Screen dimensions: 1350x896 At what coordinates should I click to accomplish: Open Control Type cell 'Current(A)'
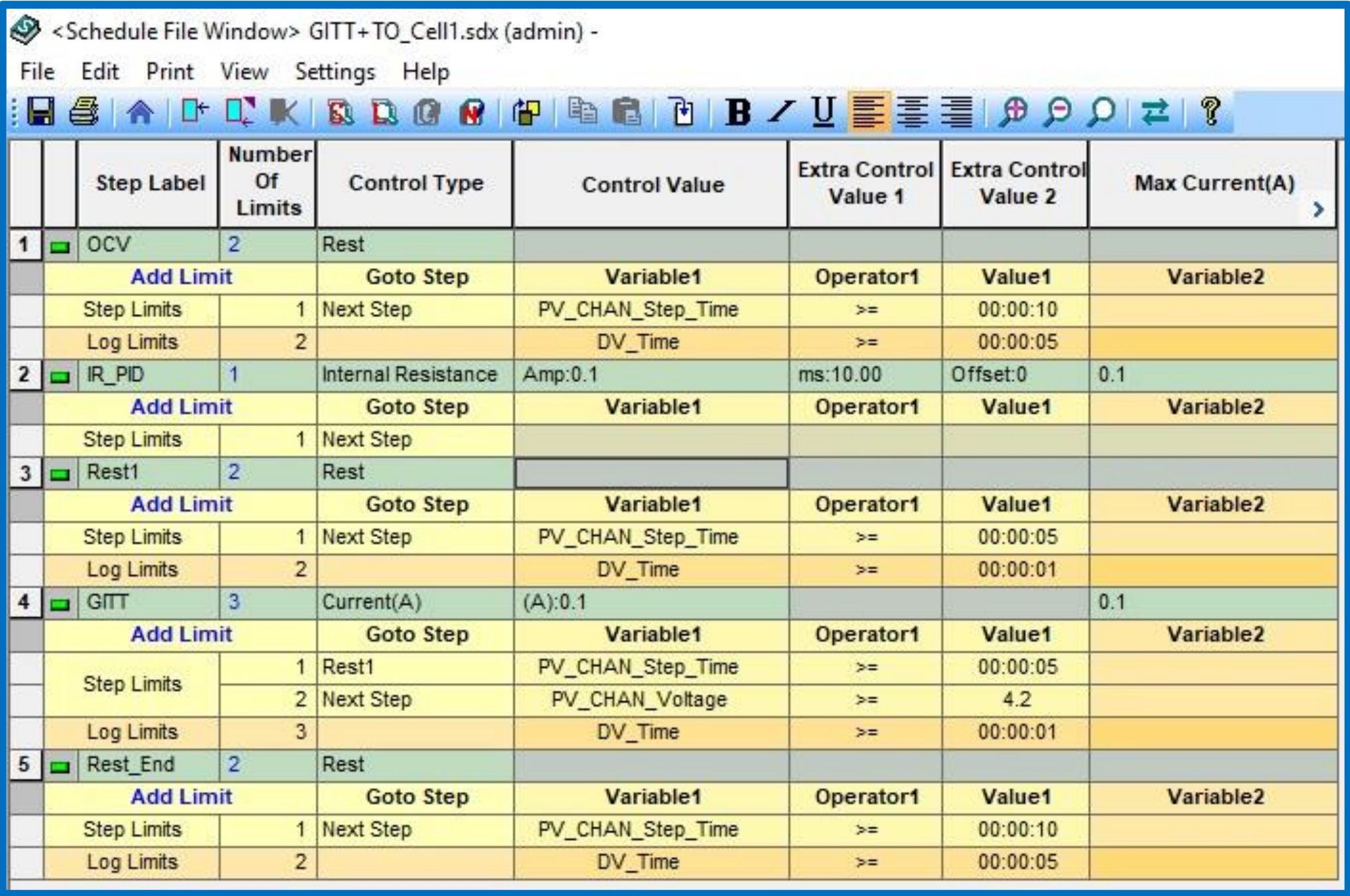415,603
